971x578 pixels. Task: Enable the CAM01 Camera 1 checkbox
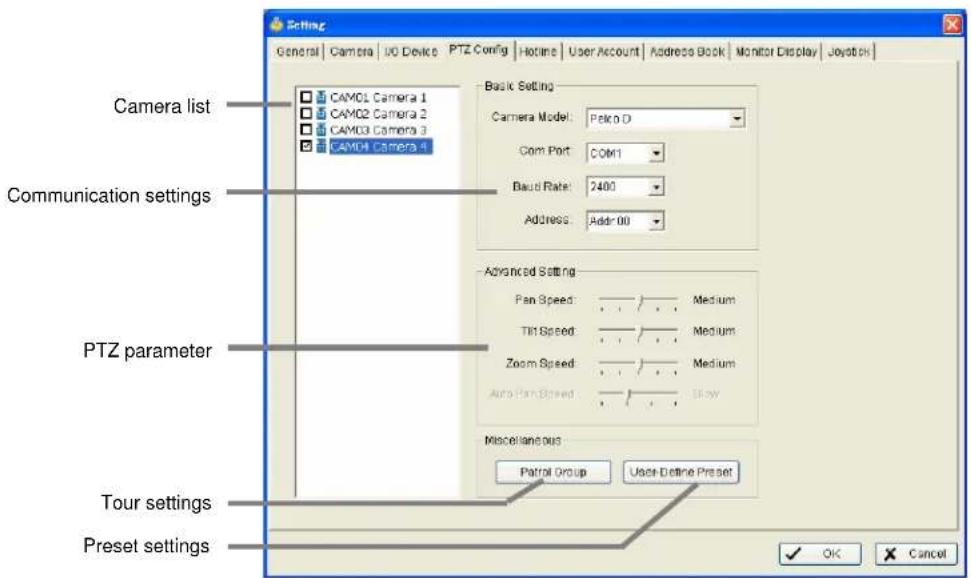(x=306, y=97)
